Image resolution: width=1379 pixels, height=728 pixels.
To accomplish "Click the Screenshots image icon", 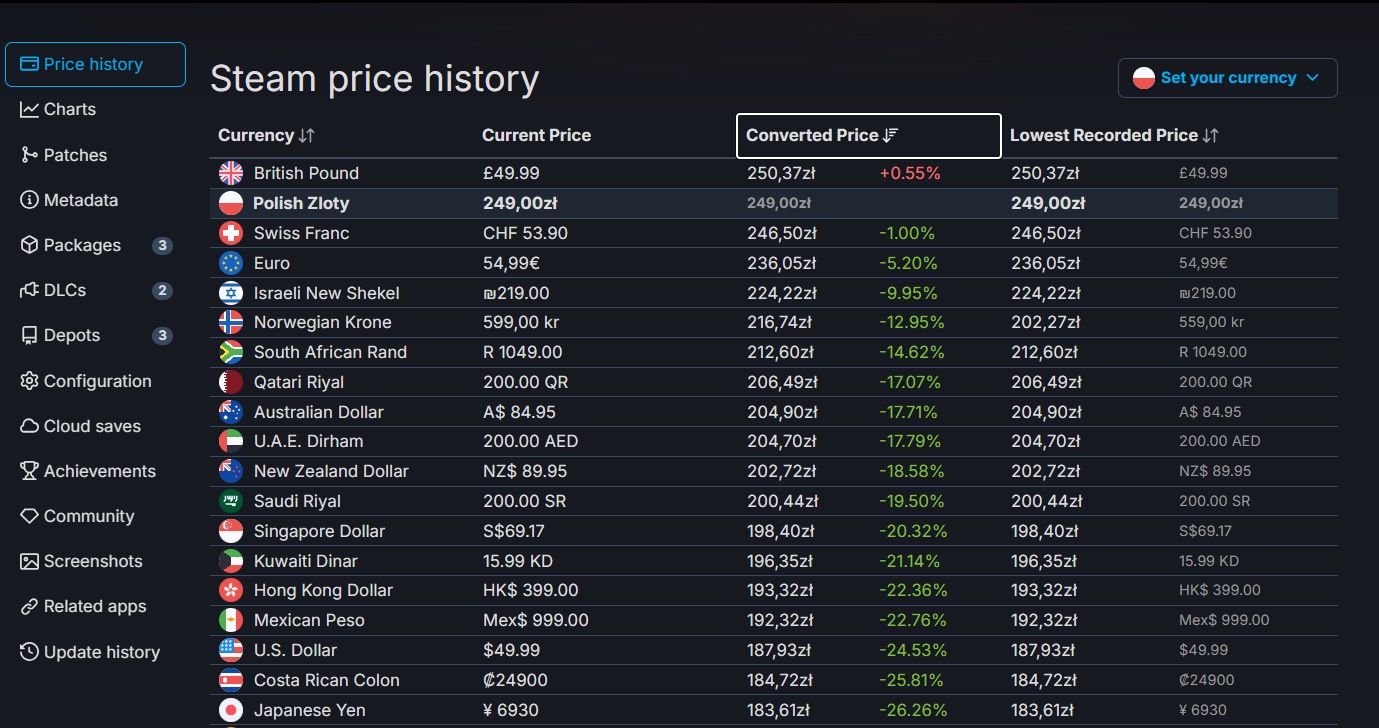I will pos(29,561).
